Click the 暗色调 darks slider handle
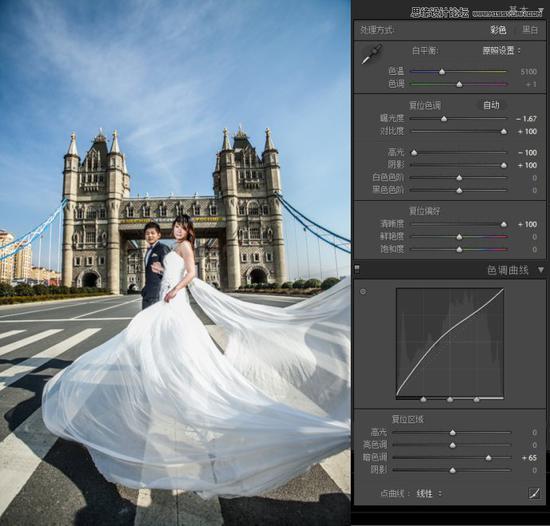The height and width of the screenshot is (526, 550). (488, 458)
